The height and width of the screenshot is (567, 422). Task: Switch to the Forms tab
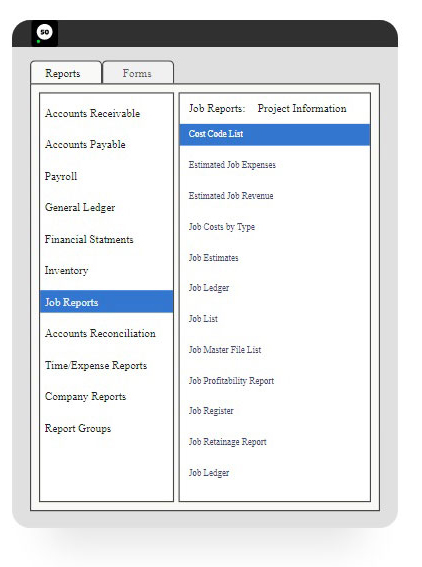(x=138, y=73)
